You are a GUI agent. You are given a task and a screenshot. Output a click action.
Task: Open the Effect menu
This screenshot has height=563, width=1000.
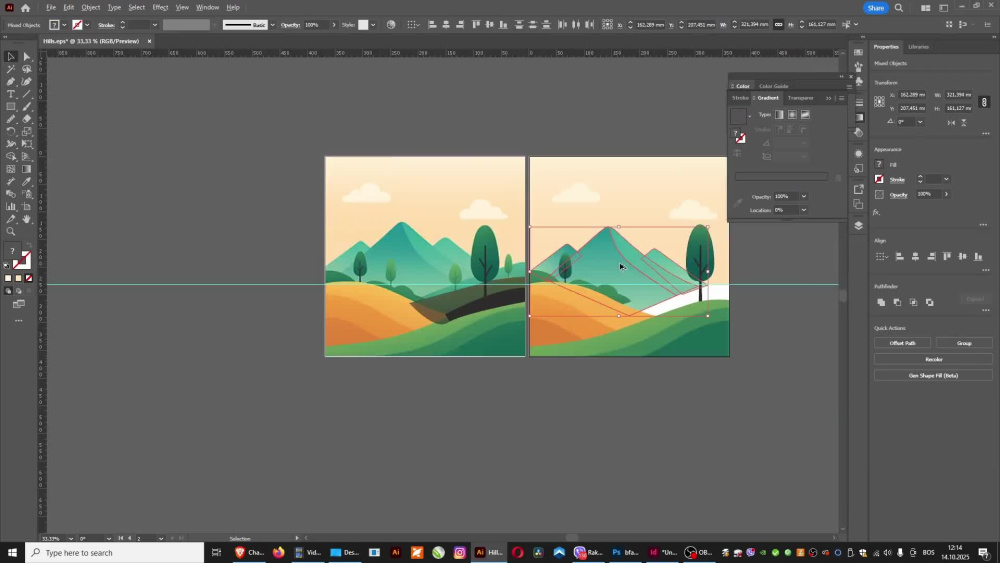[160, 8]
